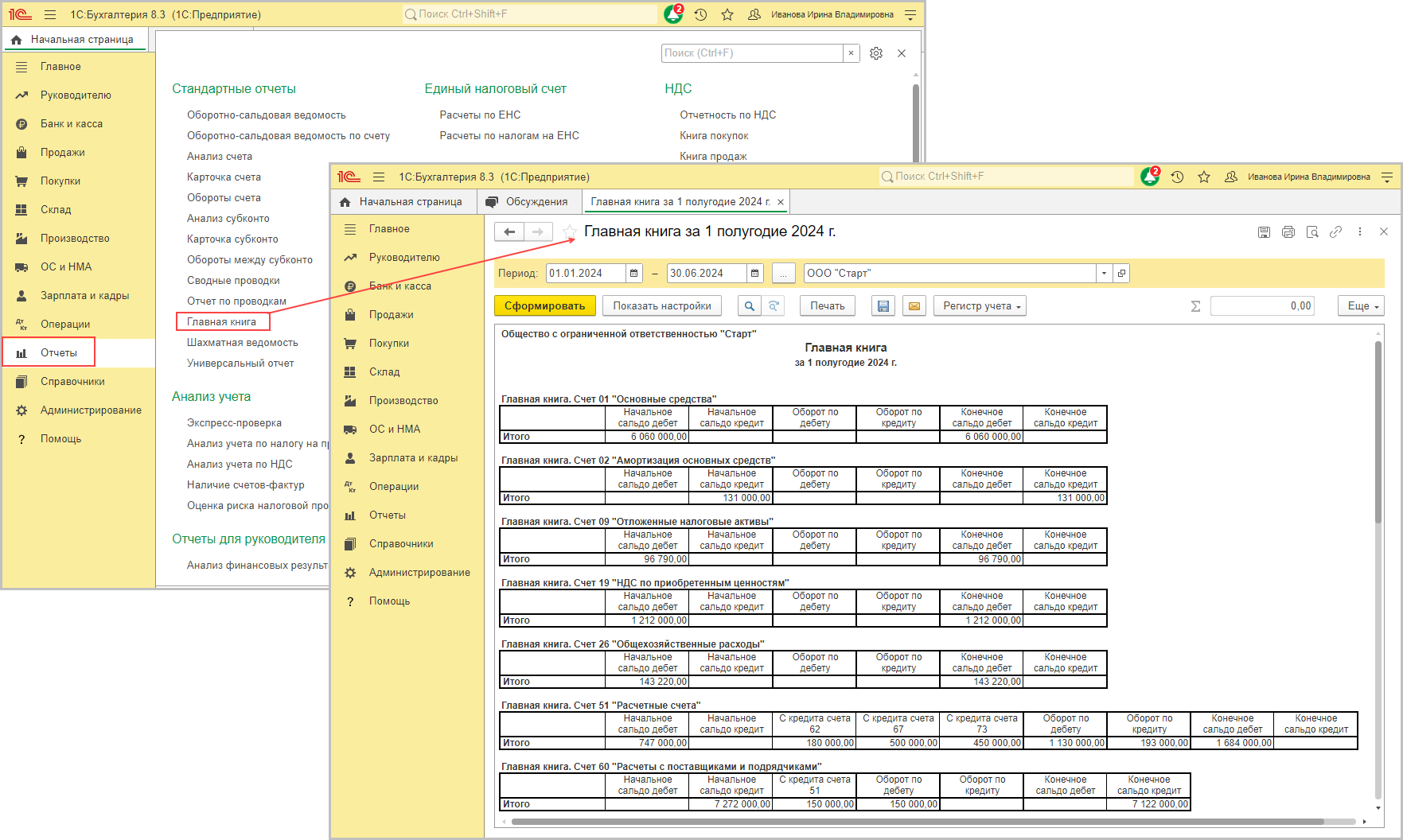Open Склад section in the front window sidebar
The width and height of the screenshot is (1403, 840).
coord(407,372)
